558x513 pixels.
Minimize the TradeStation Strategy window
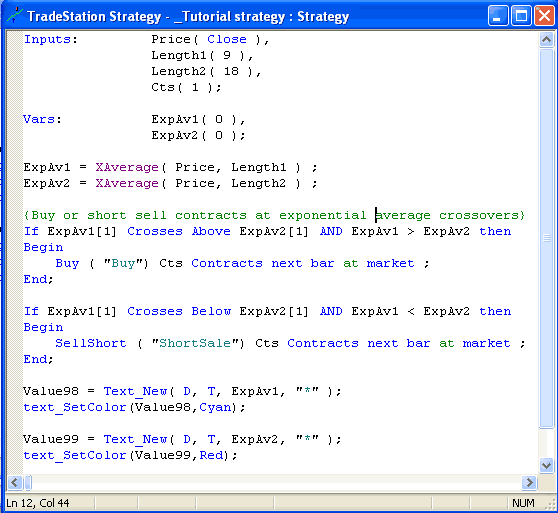[498, 16]
